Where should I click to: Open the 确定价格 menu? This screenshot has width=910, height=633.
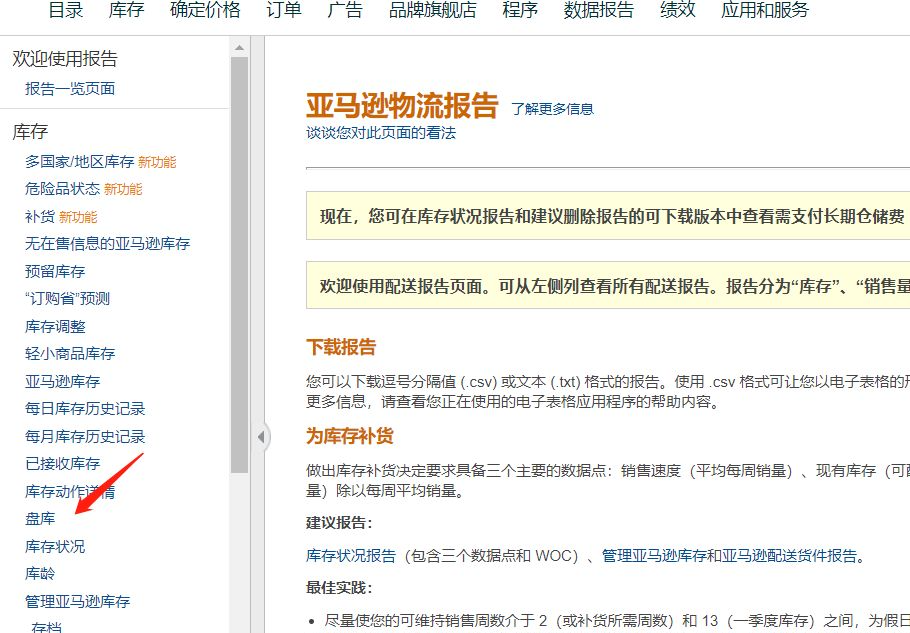(x=205, y=10)
